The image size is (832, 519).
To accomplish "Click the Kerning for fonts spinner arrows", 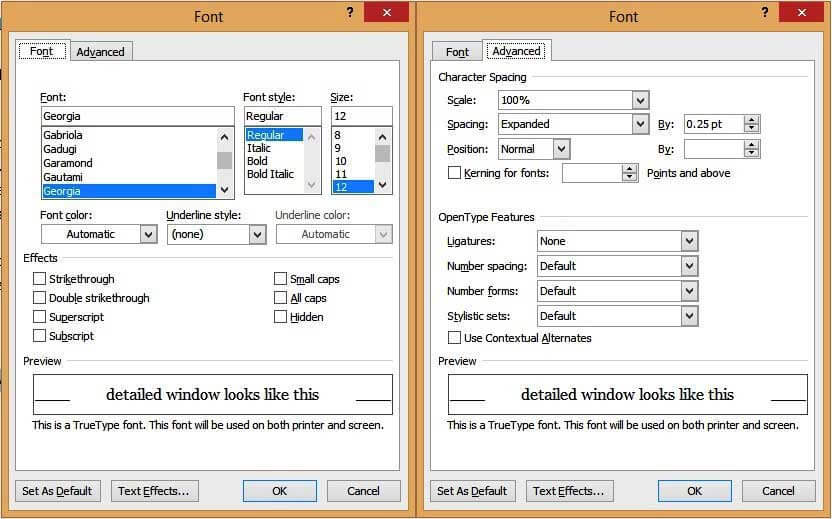I will coord(629,173).
